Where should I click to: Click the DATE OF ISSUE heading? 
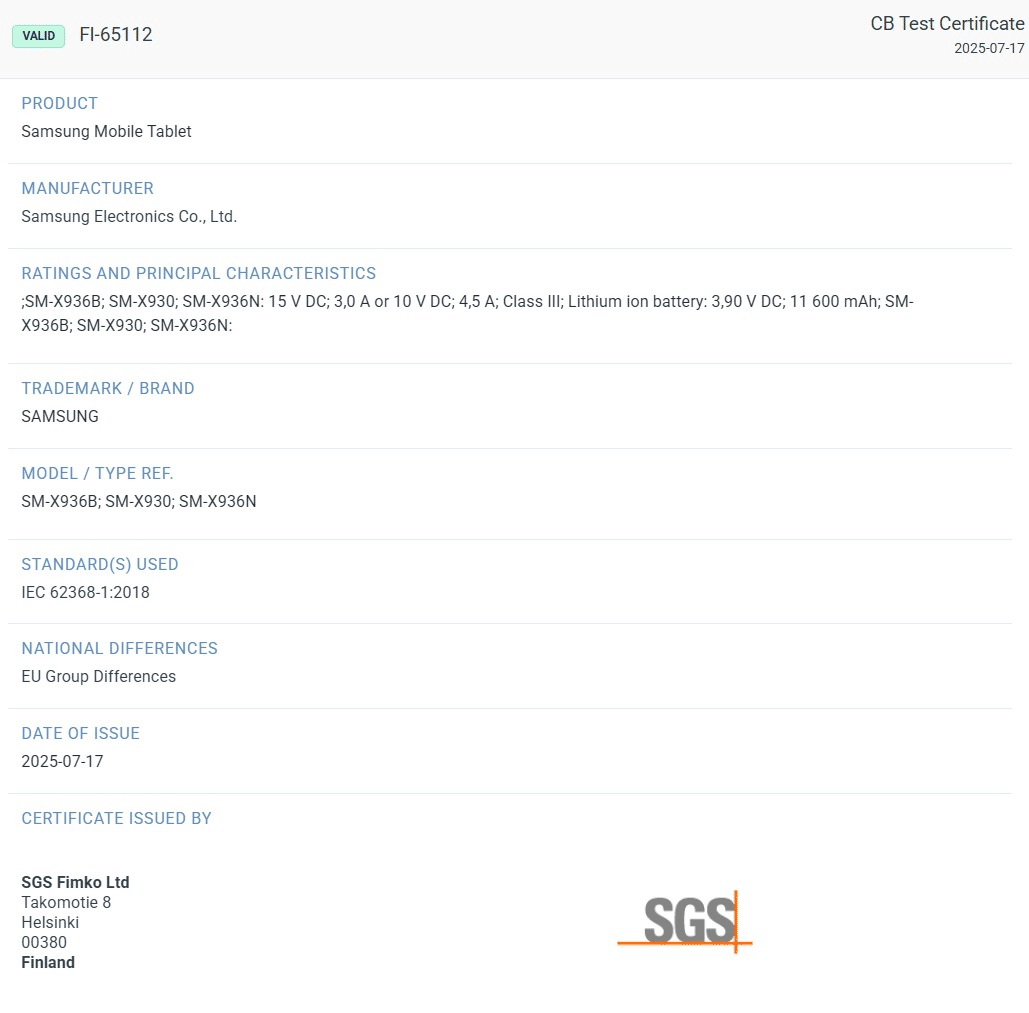tap(80, 733)
